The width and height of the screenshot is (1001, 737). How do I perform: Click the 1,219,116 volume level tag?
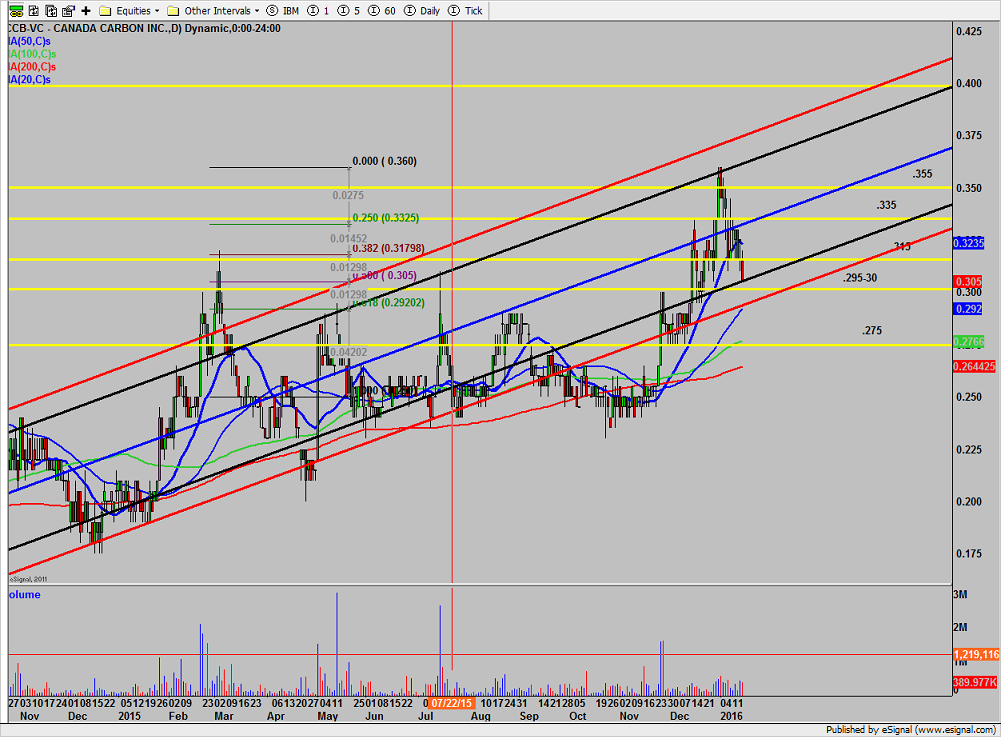pyautogui.click(x=977, y=654)
